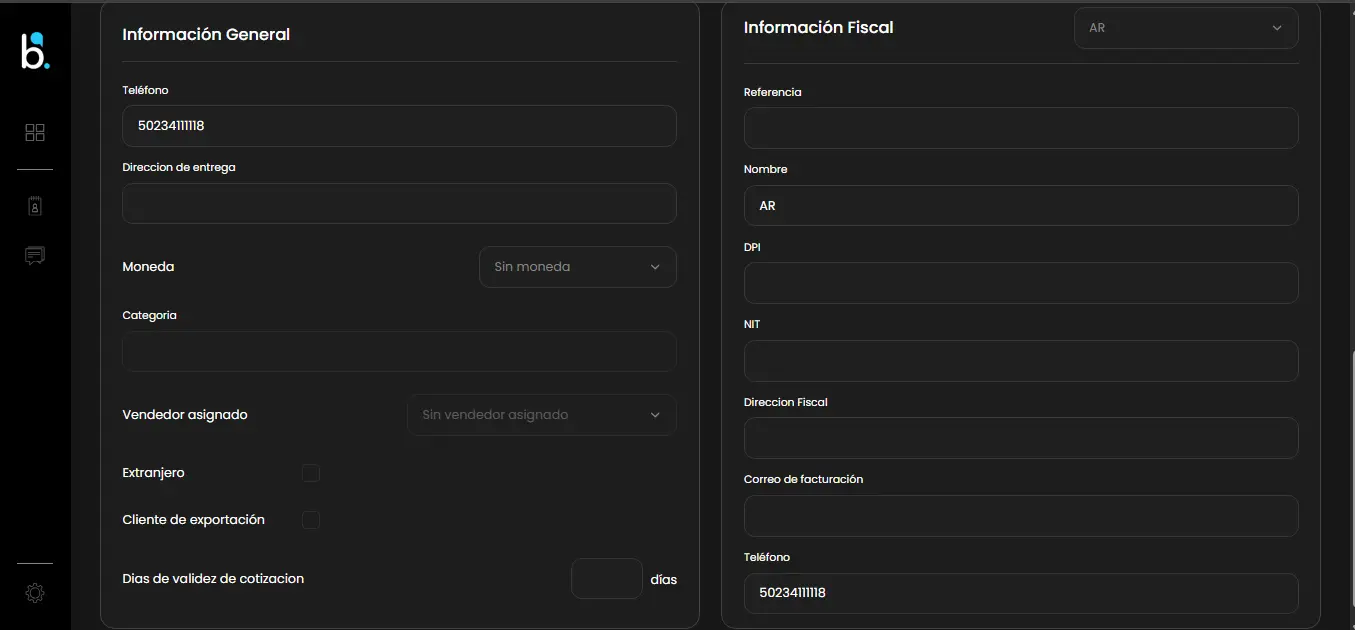
Task: Toggle the Extranjero checkbox
Action: click(x=311, y=473)
